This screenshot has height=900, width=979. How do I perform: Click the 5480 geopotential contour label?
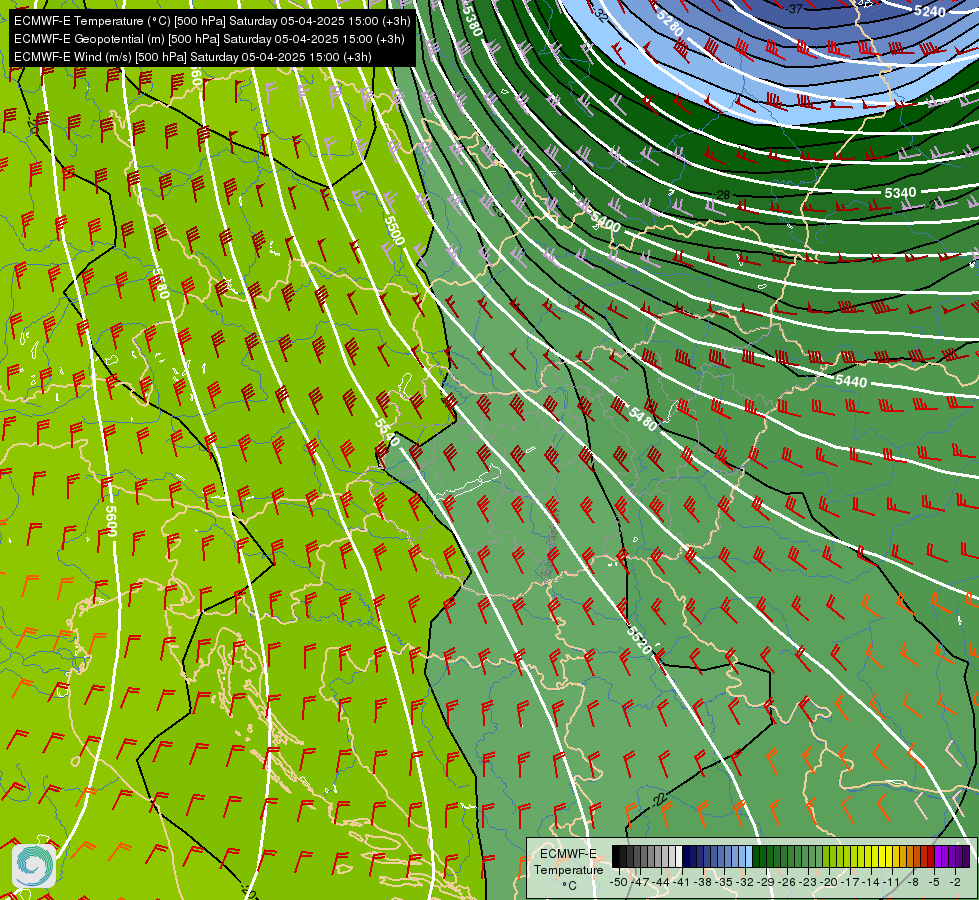click(x=643, y=419)
